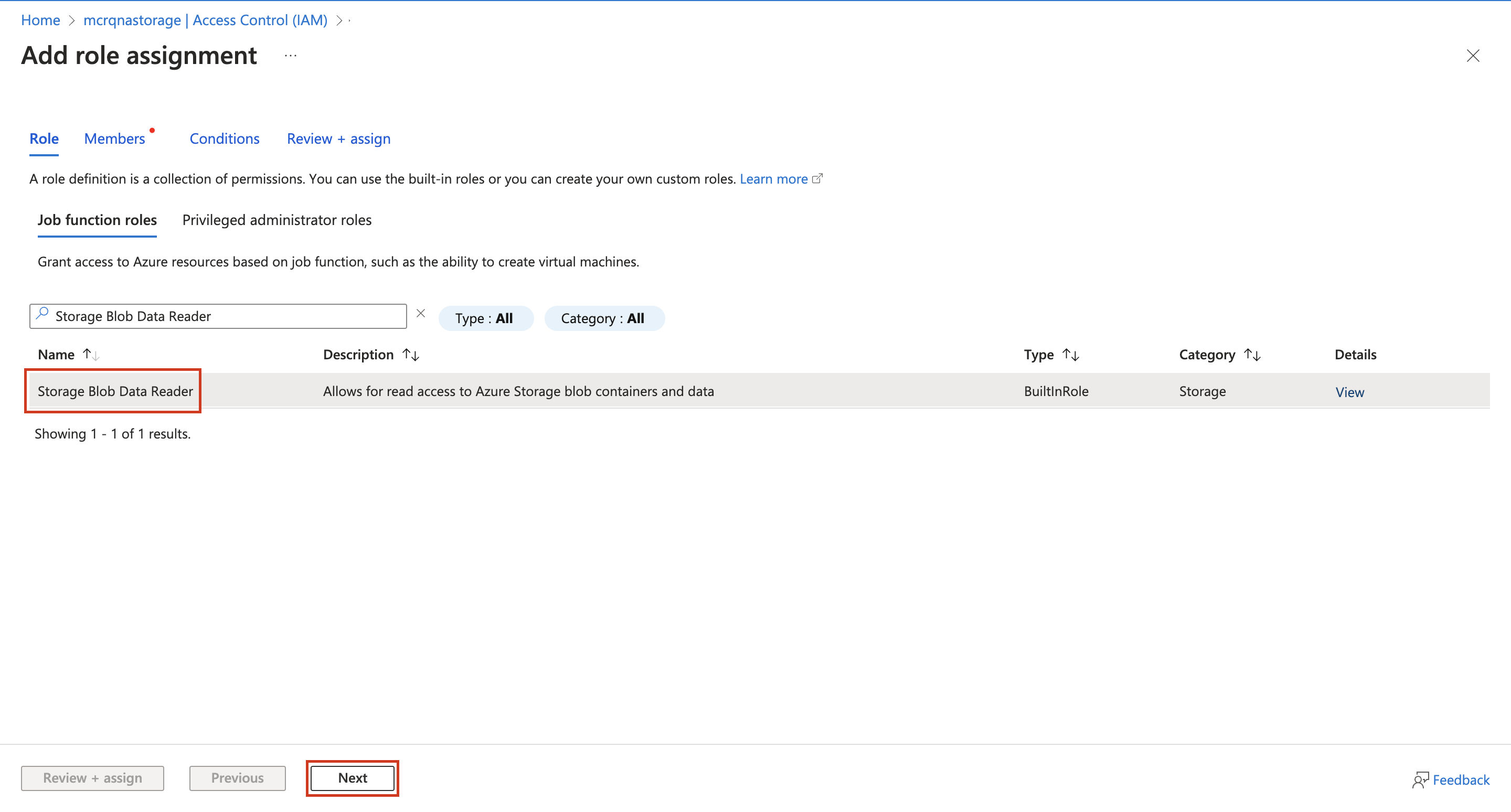The image size is (1511, 812).
Task: Click the BuiltInRole type cell
Action: tap(1056, 391)
